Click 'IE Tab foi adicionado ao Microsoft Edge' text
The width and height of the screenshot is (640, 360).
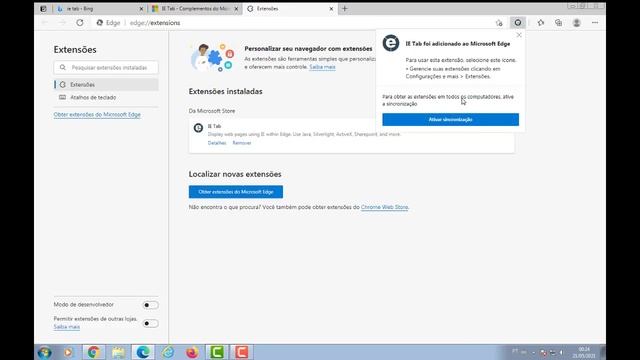point(458,44)
